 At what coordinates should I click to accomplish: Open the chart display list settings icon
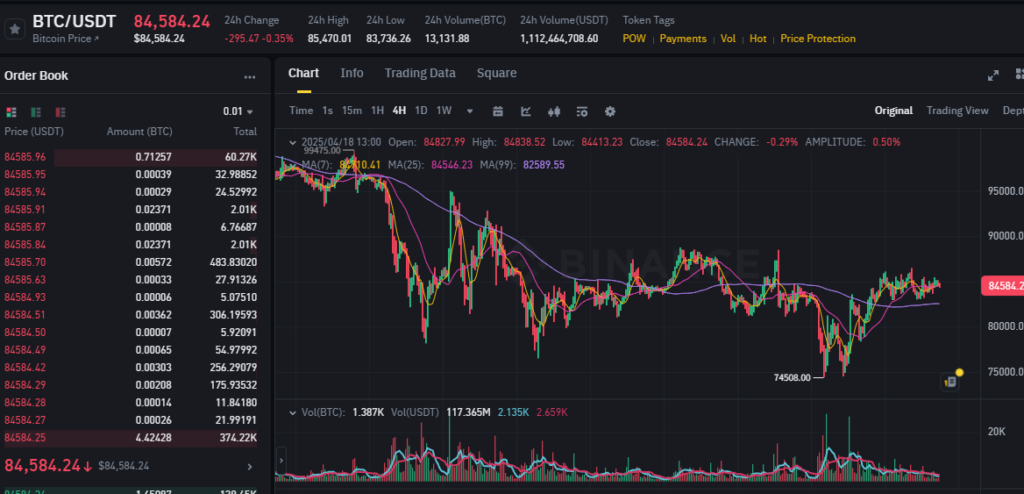tap(582, 111)
